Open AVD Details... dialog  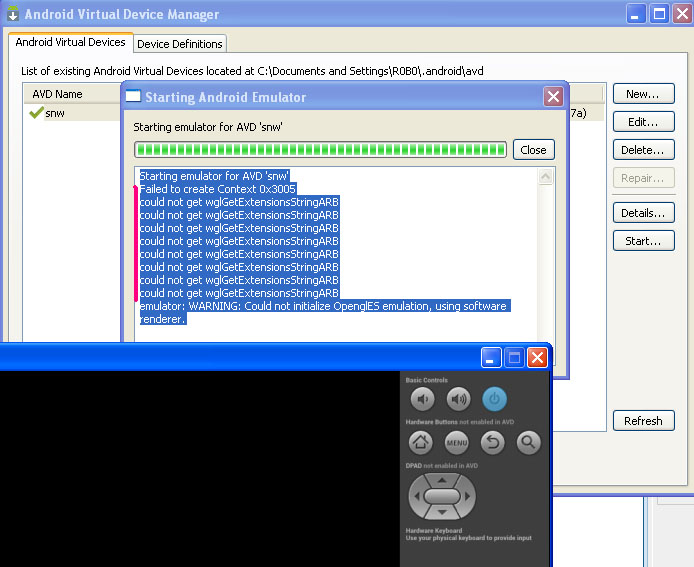644,213
